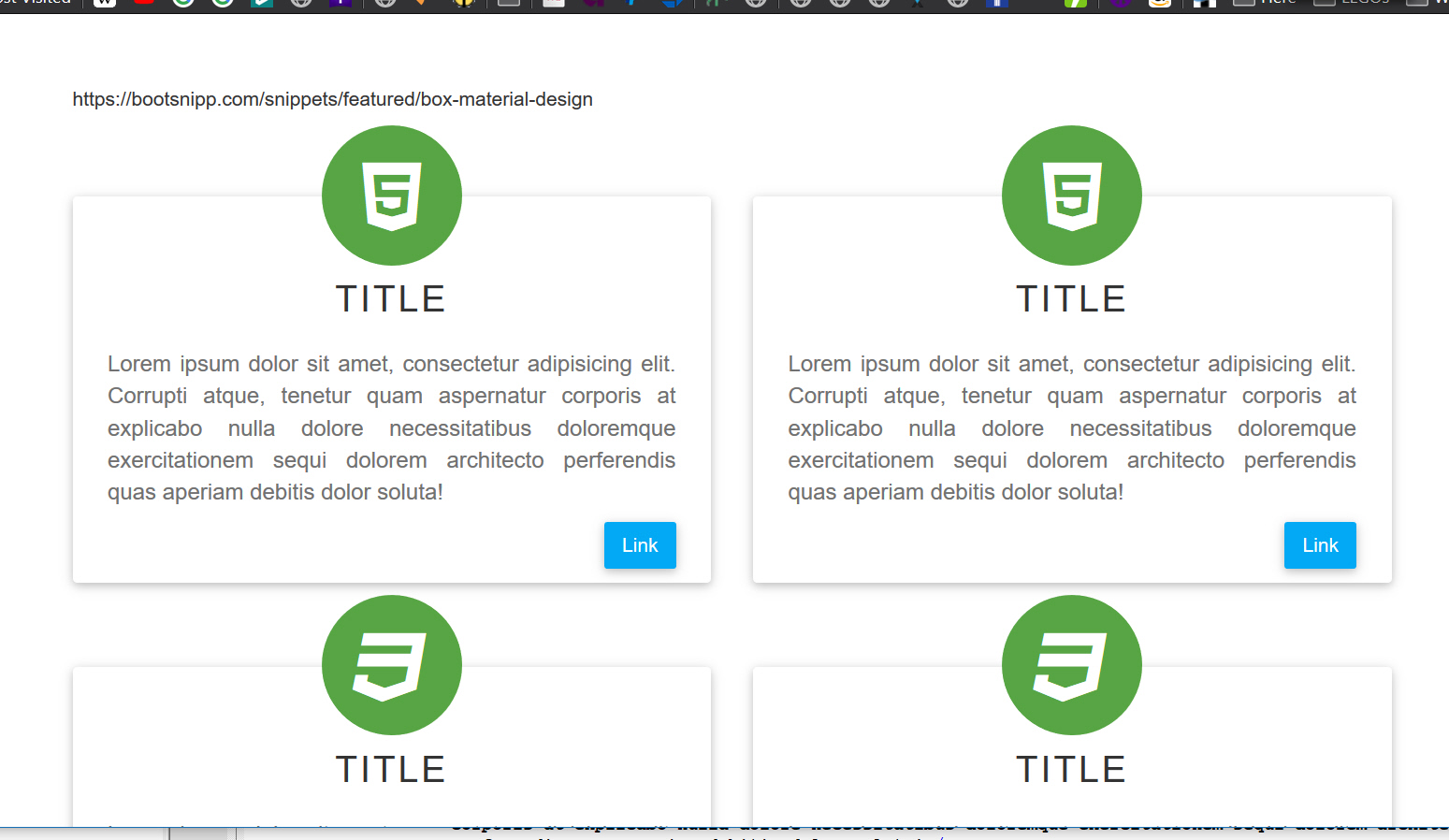Click the bootsnipp.com snippet URL text
This screenshot has width=1449, height=840.
pyautogui.click(x=332, y=99)
